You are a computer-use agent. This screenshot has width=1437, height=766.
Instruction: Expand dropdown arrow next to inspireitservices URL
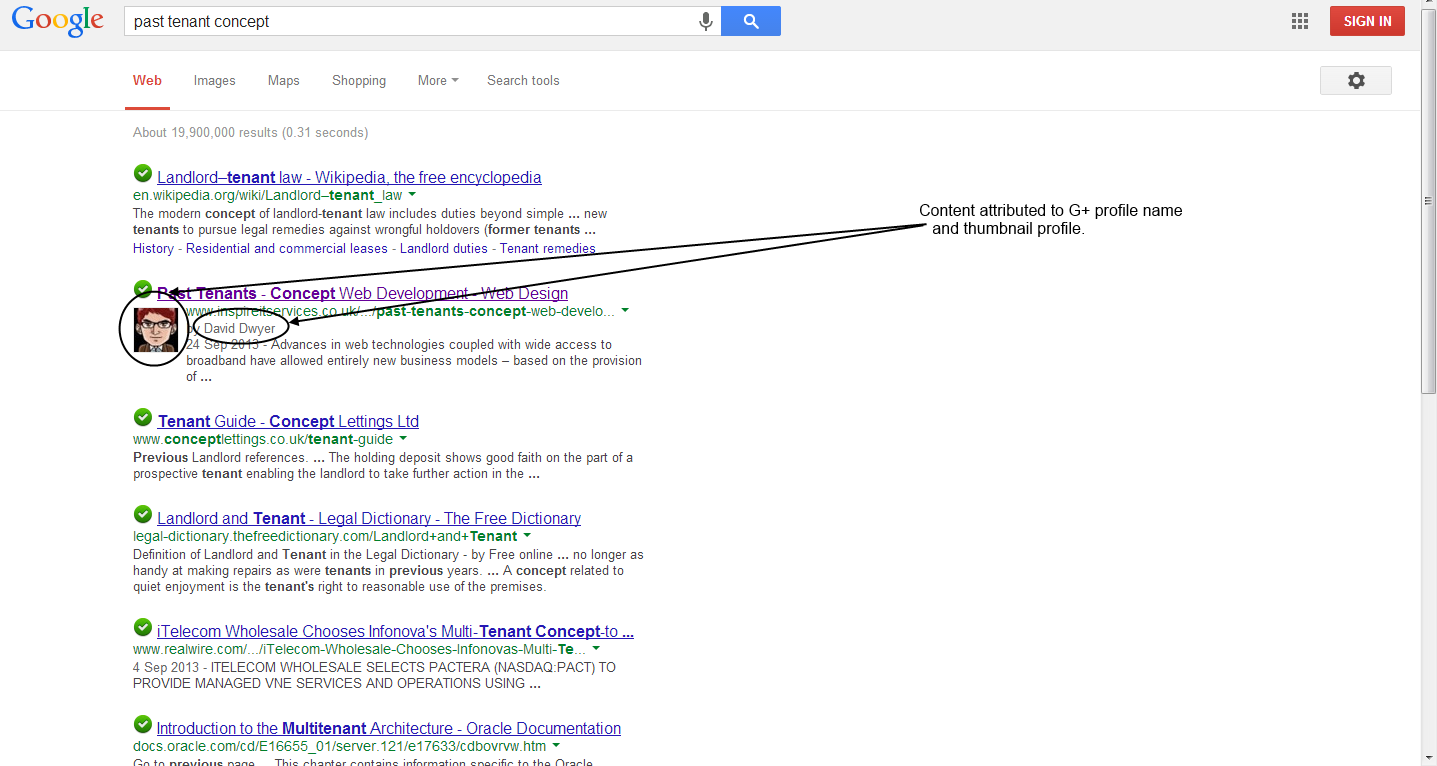click(625, 311)
